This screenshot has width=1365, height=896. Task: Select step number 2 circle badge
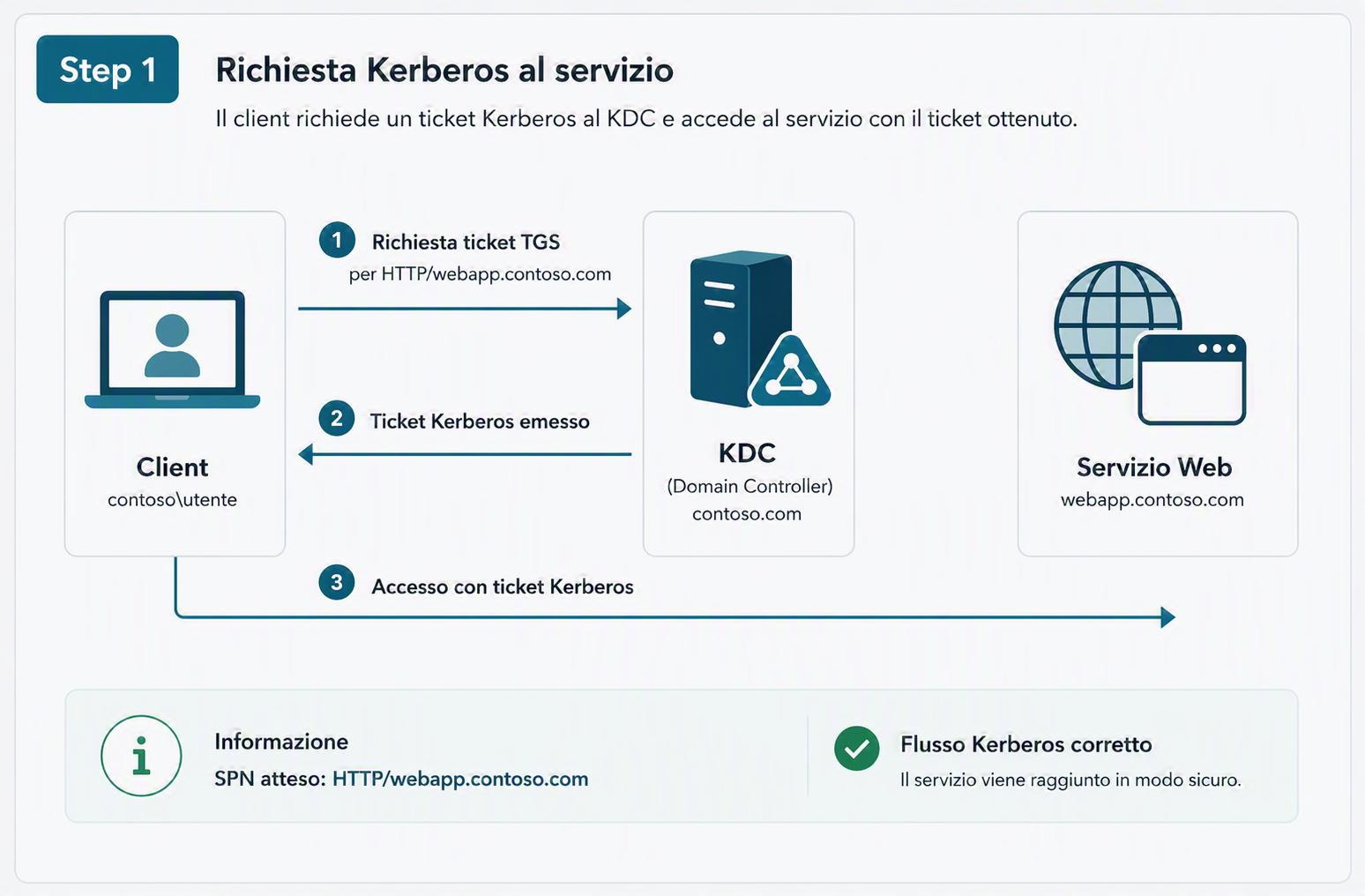pos(337,418)
